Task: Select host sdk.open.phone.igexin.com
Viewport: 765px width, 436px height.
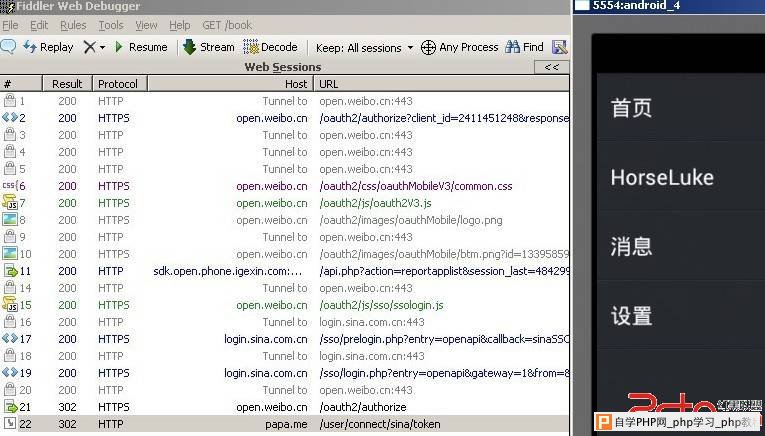Action: (228, 271)
